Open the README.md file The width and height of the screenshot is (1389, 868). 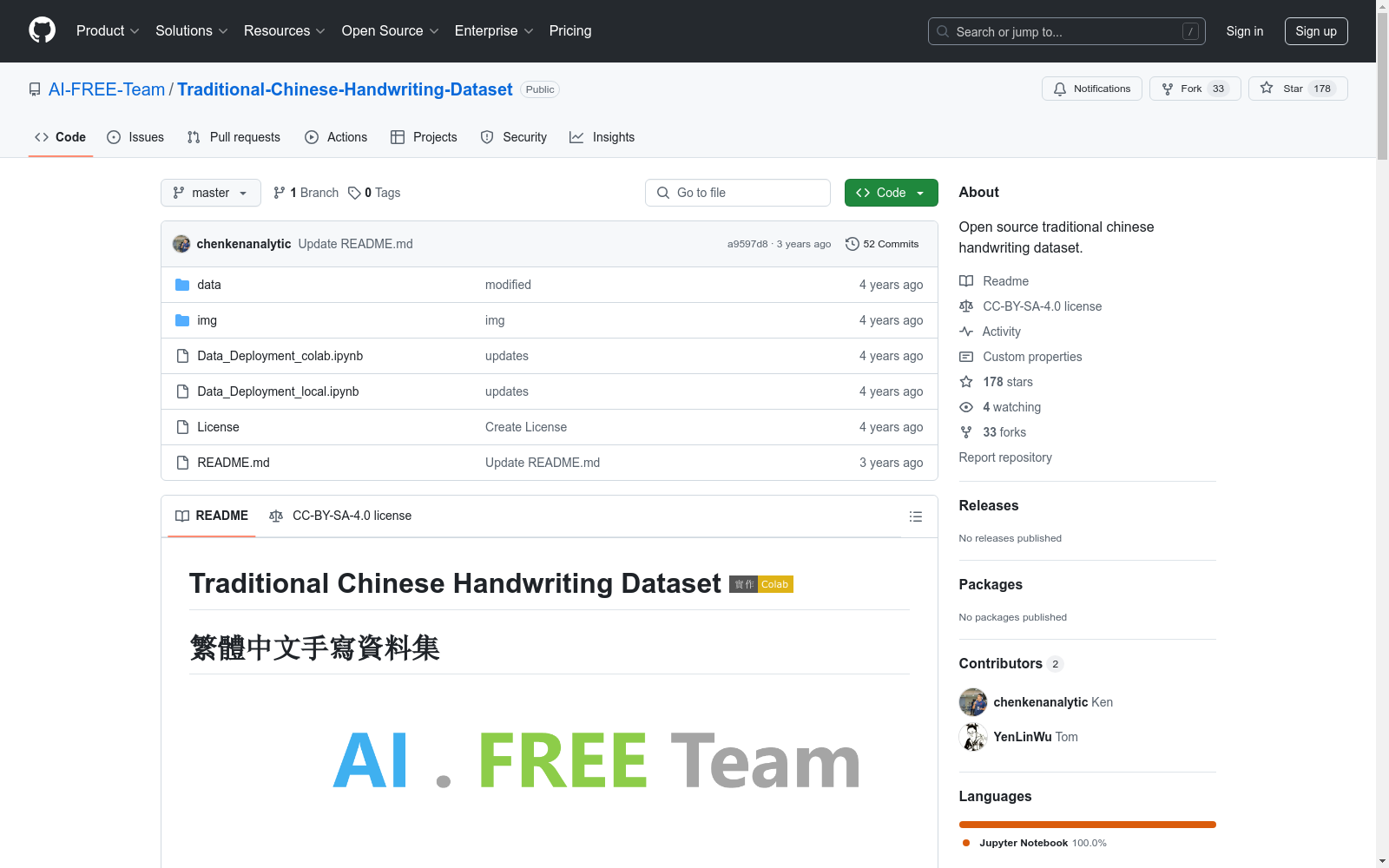click(x=234, y=463)
